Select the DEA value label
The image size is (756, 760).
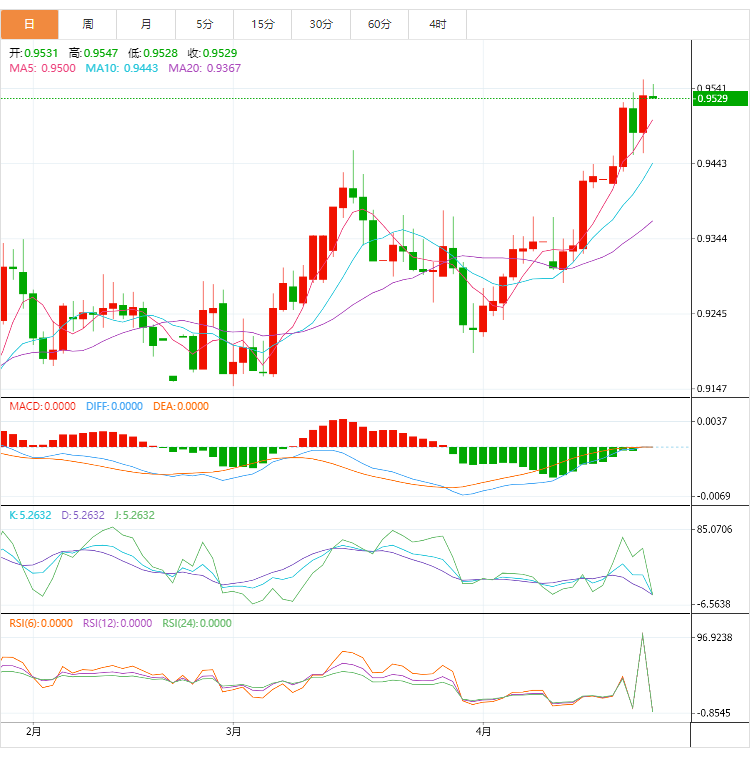[x=180, y=406]
